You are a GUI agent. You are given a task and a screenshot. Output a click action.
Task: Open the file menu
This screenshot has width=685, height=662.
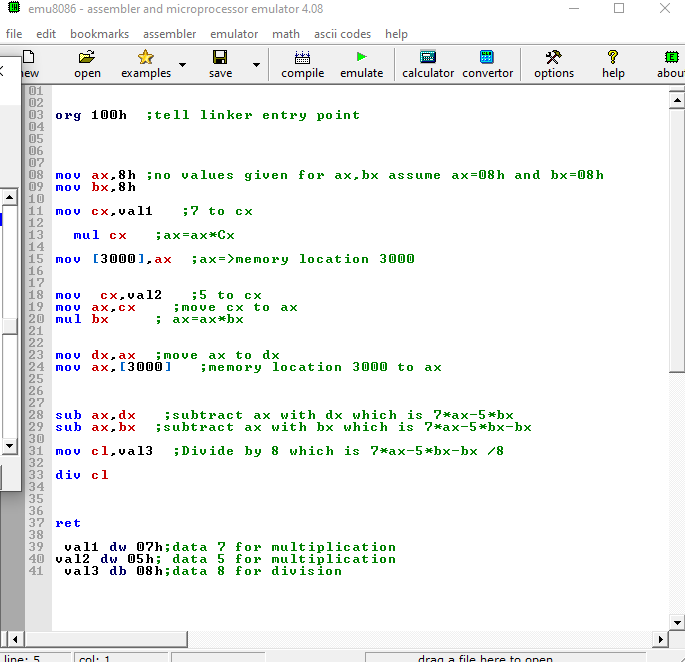pyautogui.click(x=14, y=34)
